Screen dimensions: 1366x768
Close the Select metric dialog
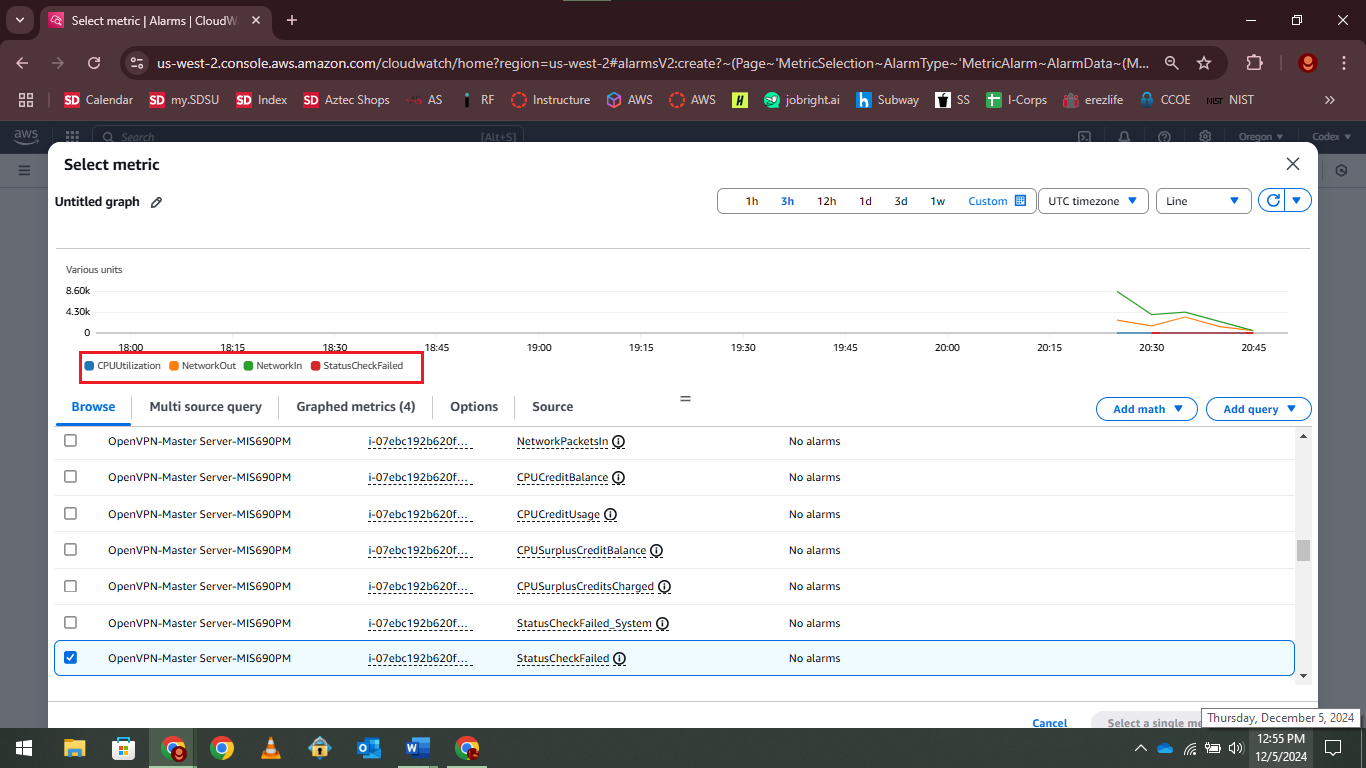tap(1293, 164)
